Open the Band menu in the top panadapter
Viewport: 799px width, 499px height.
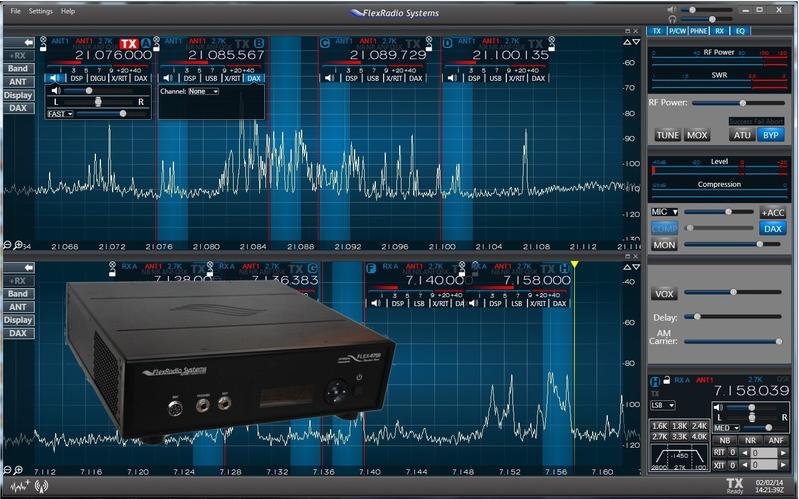click(x=18, y=68)
